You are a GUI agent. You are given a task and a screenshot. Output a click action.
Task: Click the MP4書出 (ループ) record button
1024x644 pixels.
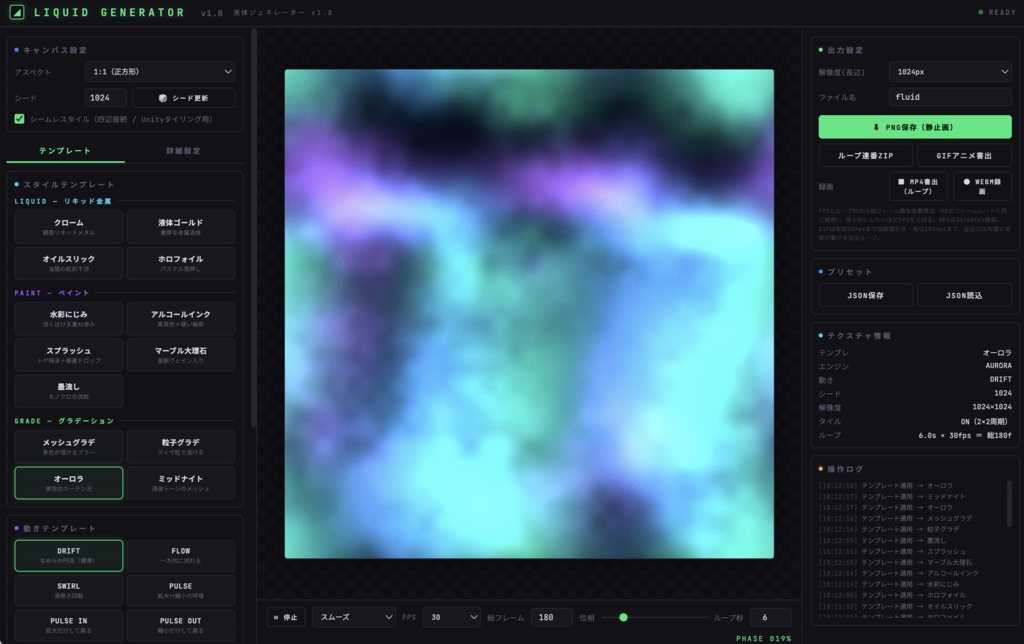pos(918,187)
